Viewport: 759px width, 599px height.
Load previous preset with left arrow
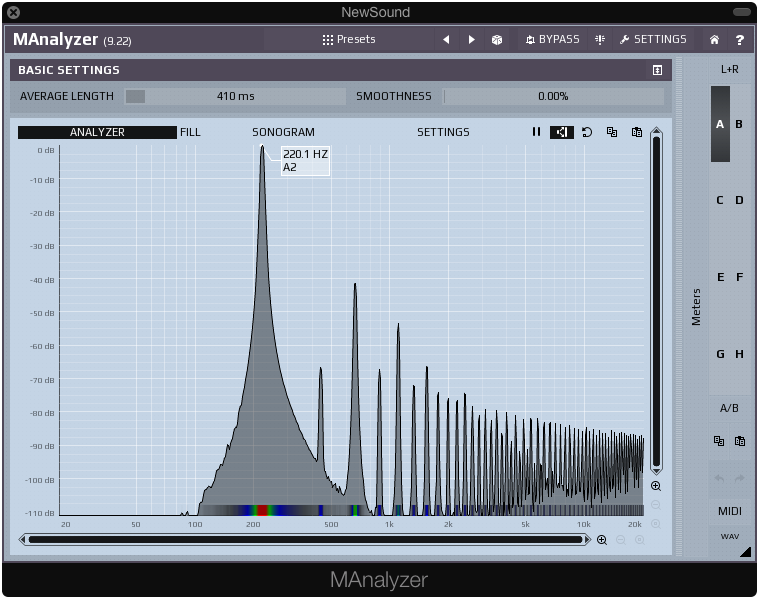446,39
